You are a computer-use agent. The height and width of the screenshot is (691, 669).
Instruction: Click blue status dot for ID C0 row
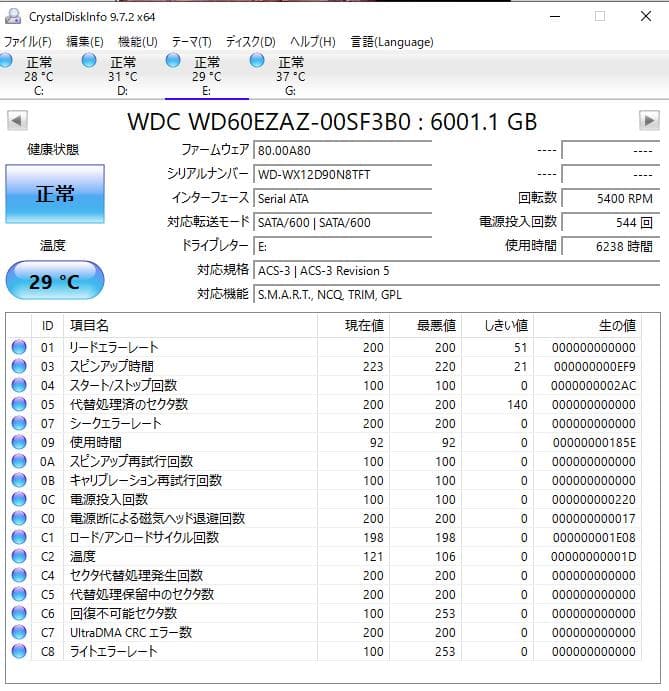(x=19, y=518)
